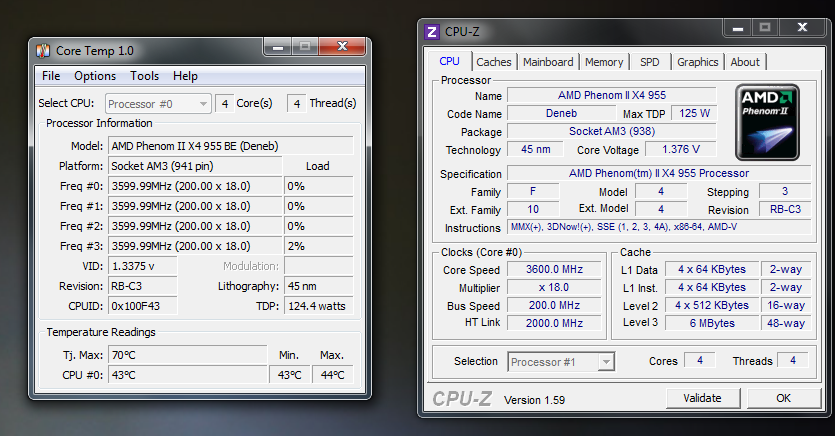This screenshot has height=436, width=835.
Task: Click the CPU-Z Revision value RB-C3
Action: (x=785, y=209)
